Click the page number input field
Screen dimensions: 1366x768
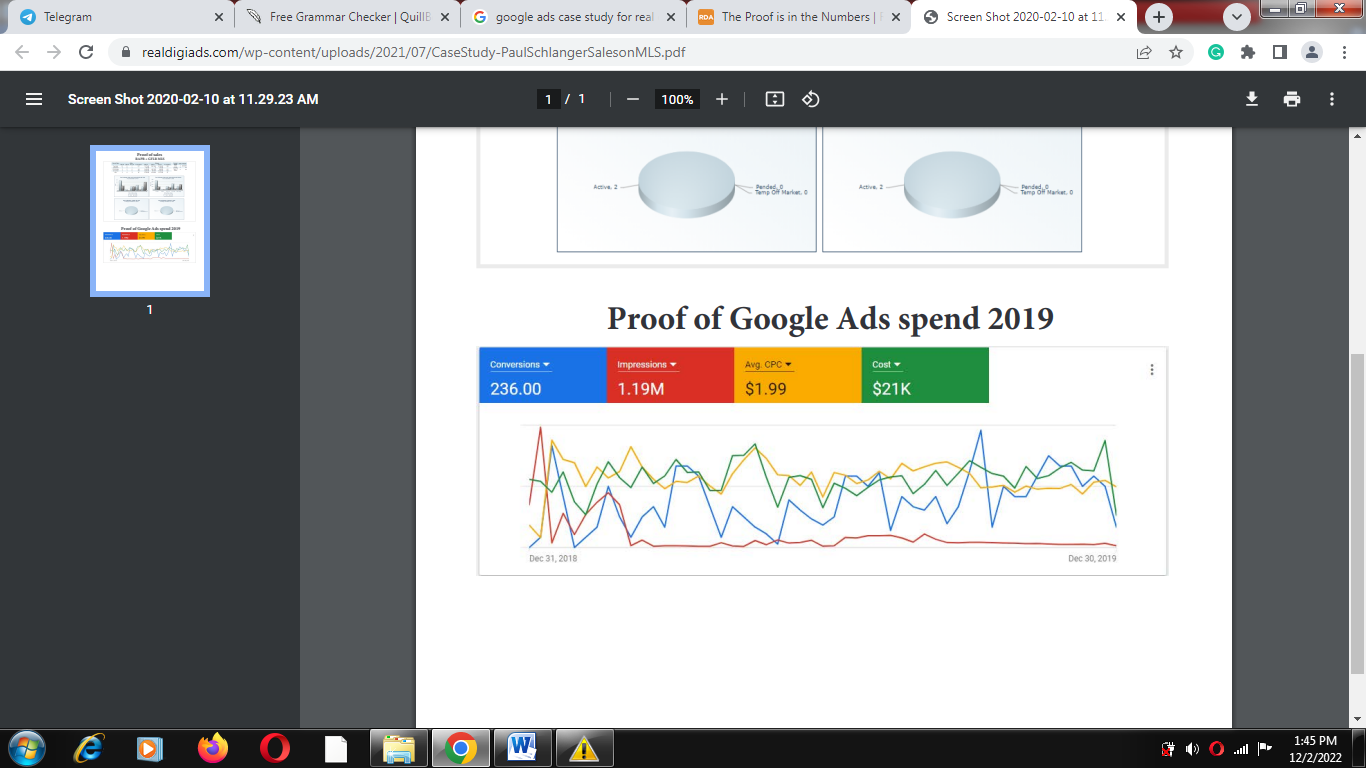point(548,99)
